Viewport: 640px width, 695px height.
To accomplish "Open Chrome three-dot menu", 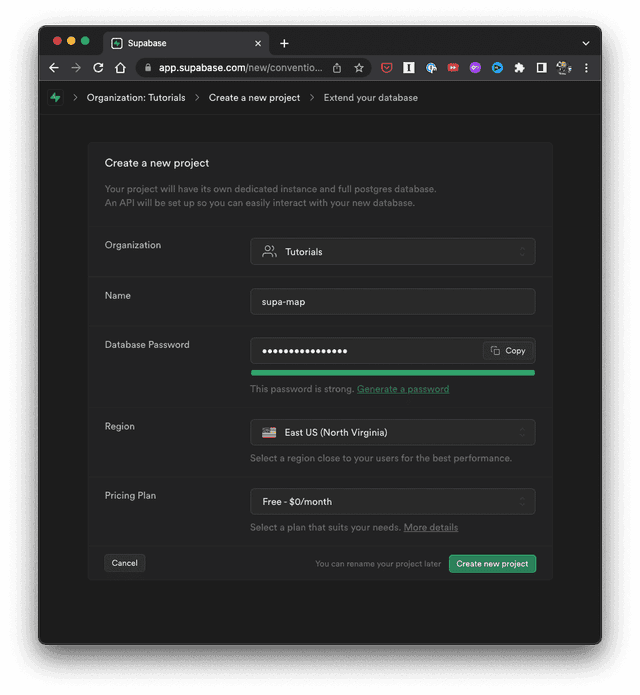I will (x=586, y=68).
